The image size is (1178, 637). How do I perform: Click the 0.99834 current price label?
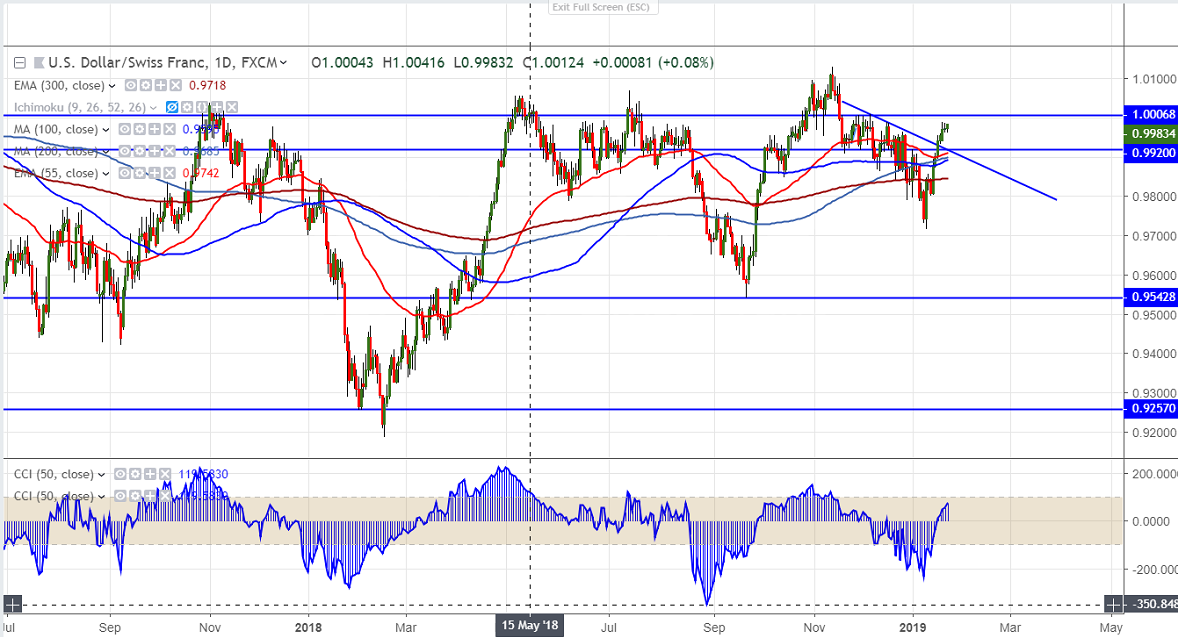coord(1149,134)
